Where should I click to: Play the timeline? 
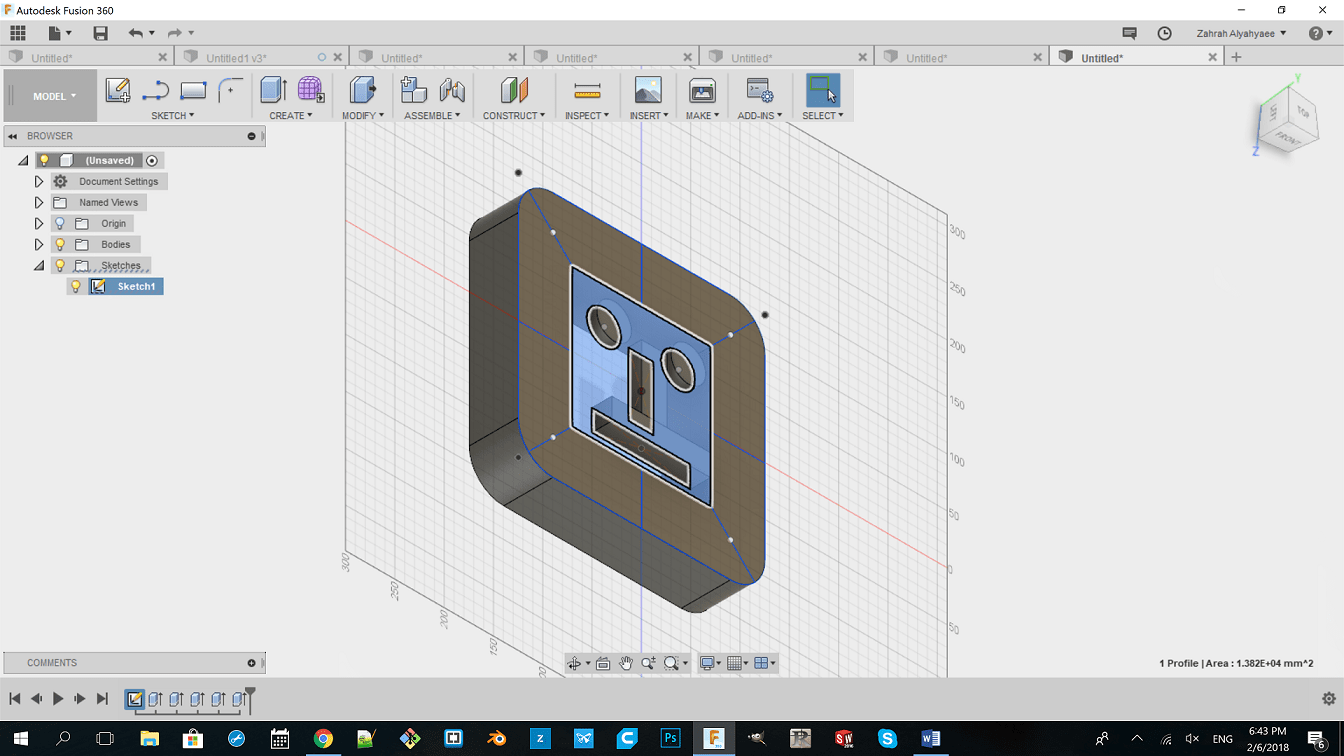click(x=58, y=699)
